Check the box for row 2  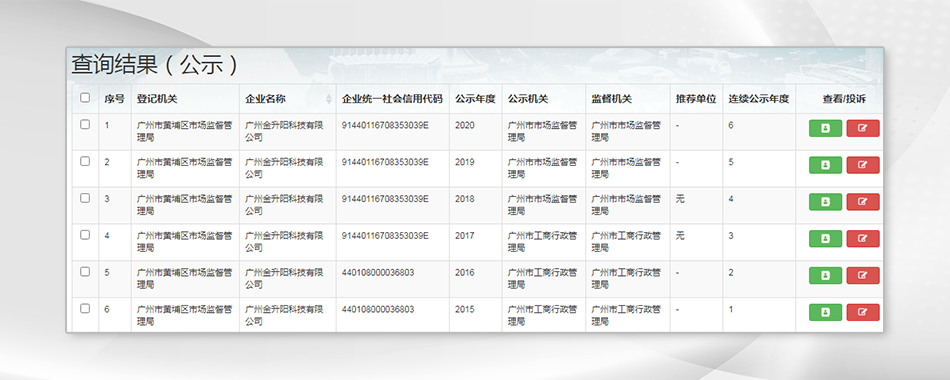pyautogui.click(x=85, y=161)
